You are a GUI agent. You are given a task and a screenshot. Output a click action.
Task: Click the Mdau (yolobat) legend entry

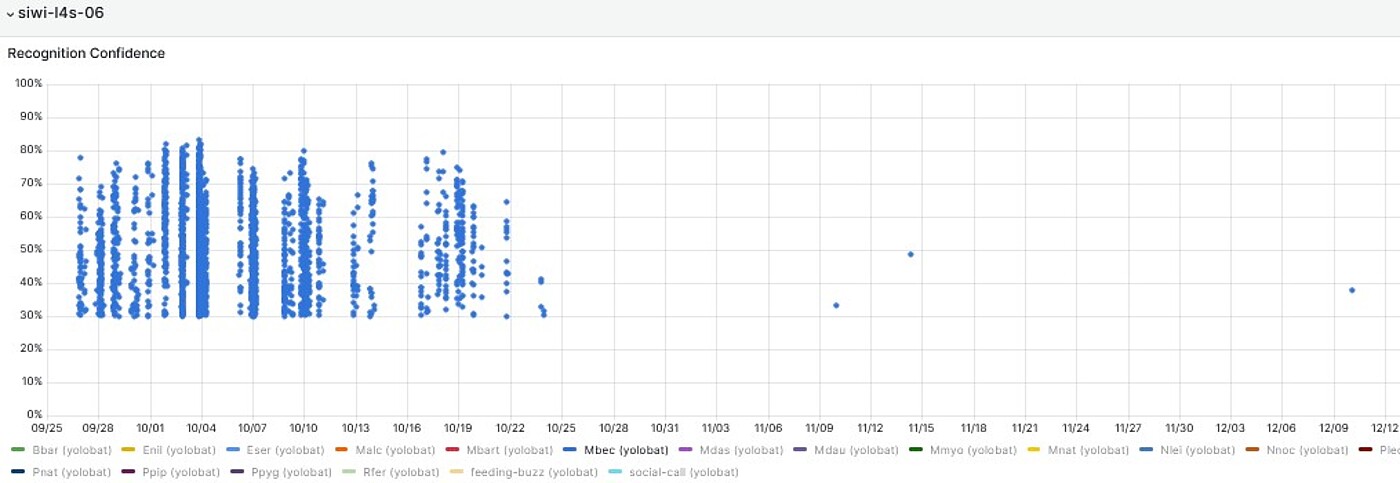[x=856, y=450]
